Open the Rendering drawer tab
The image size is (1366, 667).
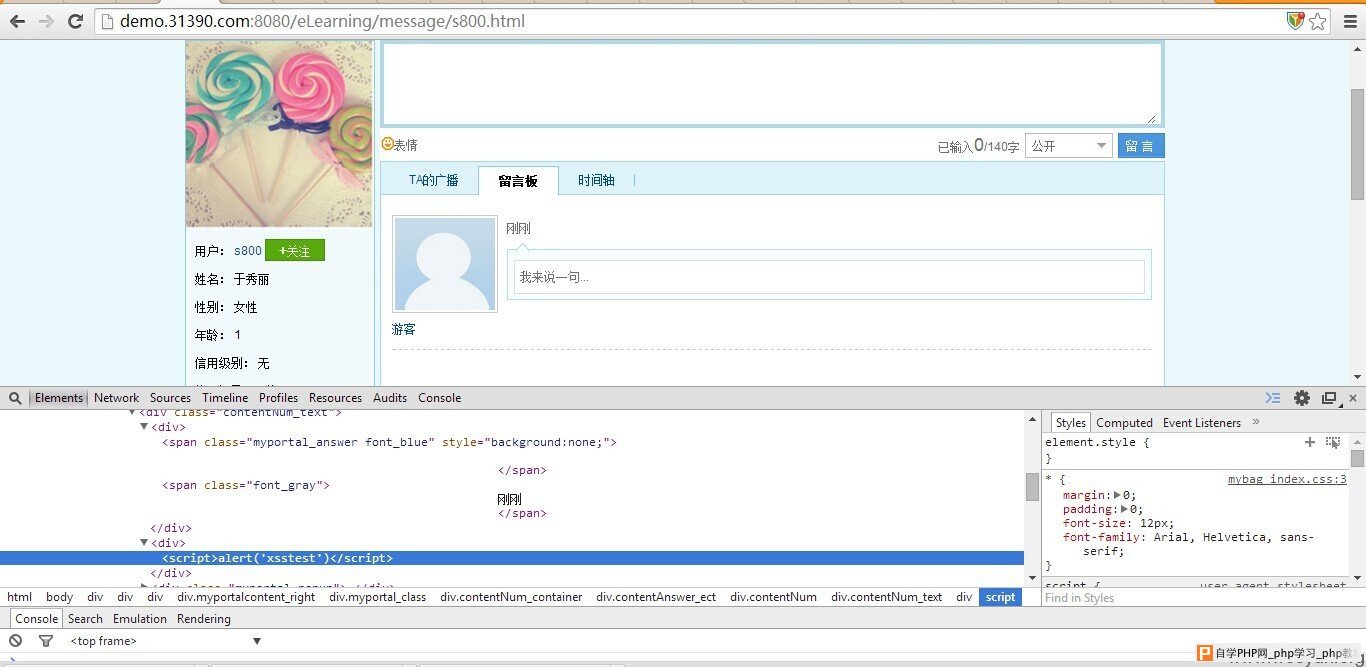204,619
